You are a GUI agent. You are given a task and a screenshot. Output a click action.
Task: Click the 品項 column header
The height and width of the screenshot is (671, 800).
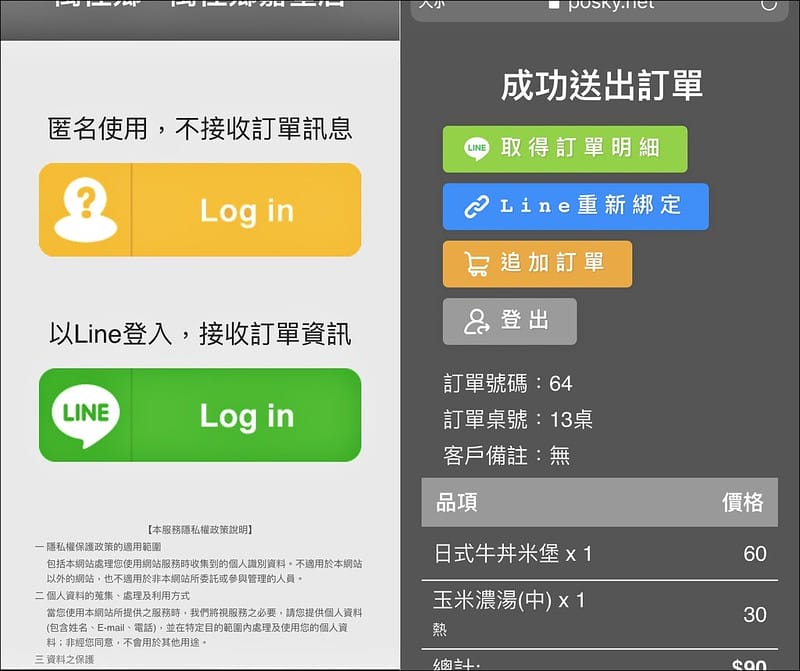coord(457,502)
